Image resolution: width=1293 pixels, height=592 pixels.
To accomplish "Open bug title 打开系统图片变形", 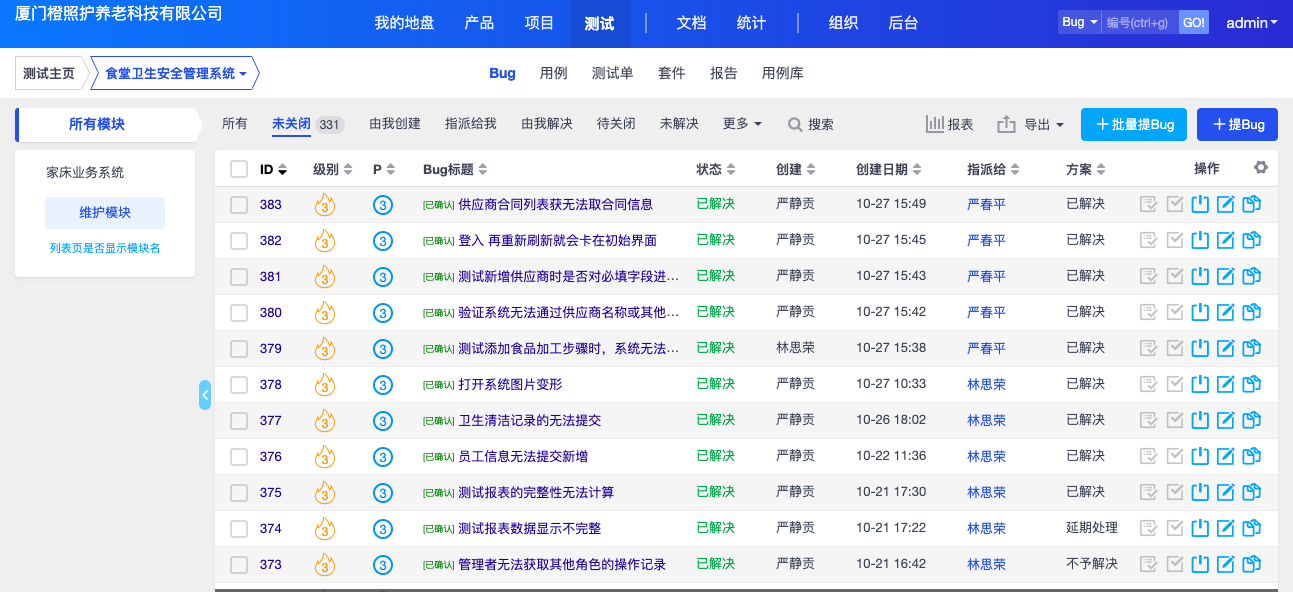I will [510, 385].
